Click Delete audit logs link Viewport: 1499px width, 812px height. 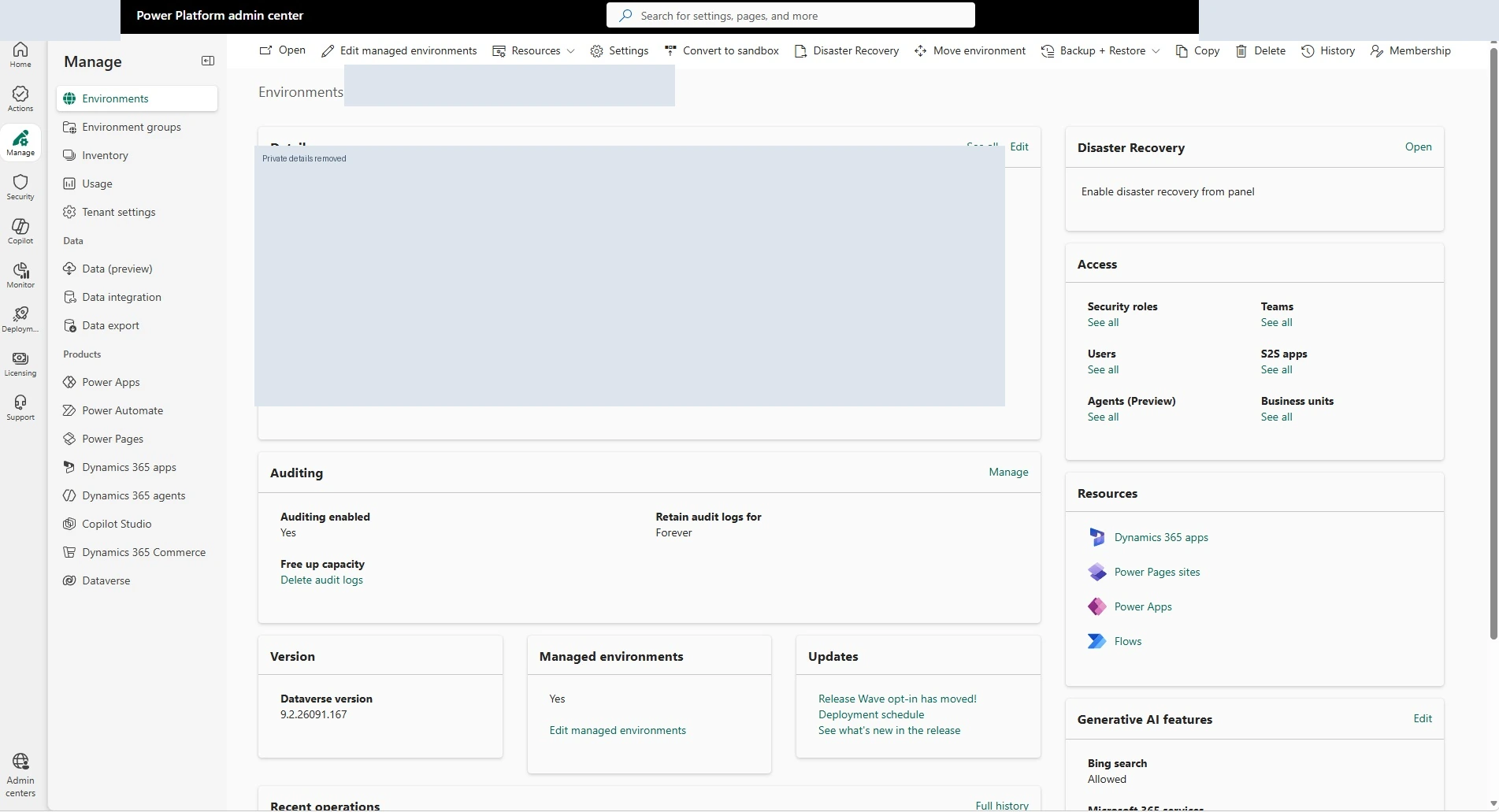[321, 580]
